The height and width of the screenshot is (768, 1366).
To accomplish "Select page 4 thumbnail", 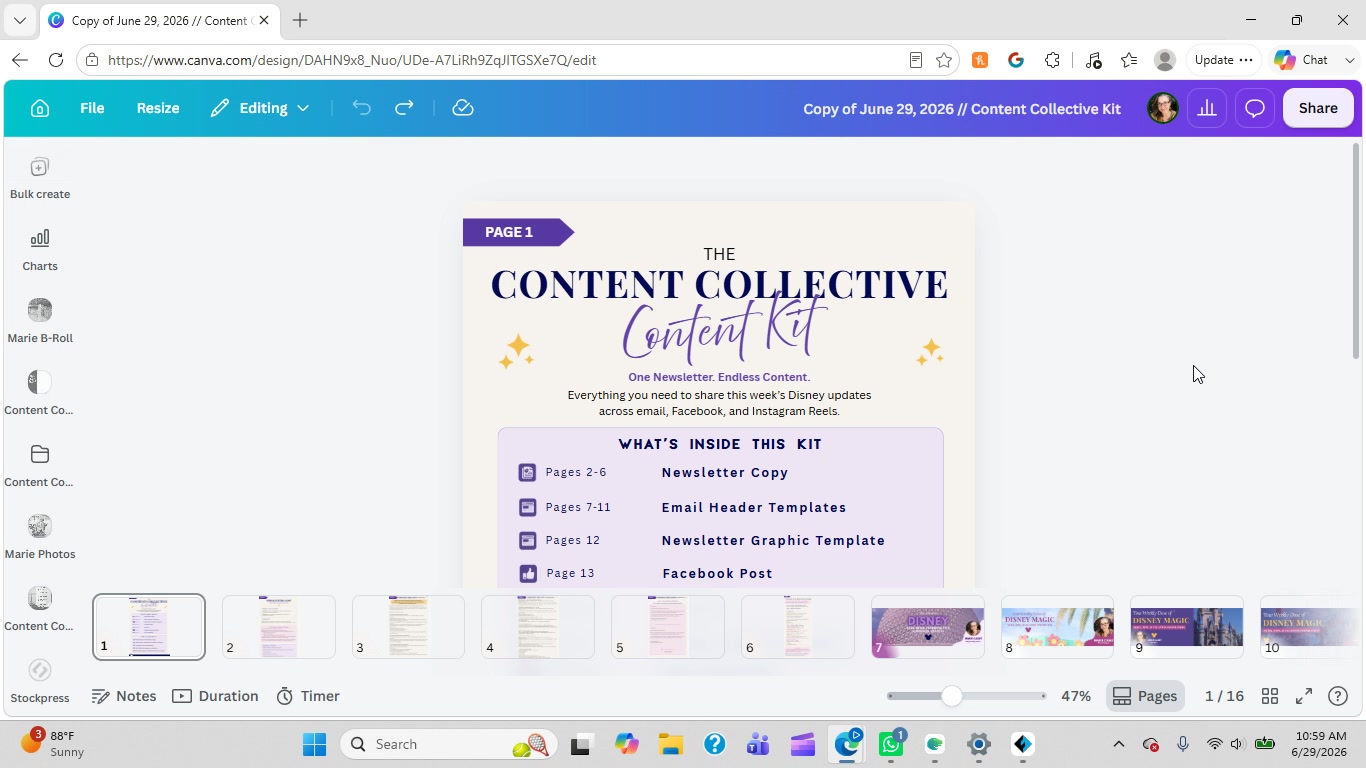I will tap(538, 627).
